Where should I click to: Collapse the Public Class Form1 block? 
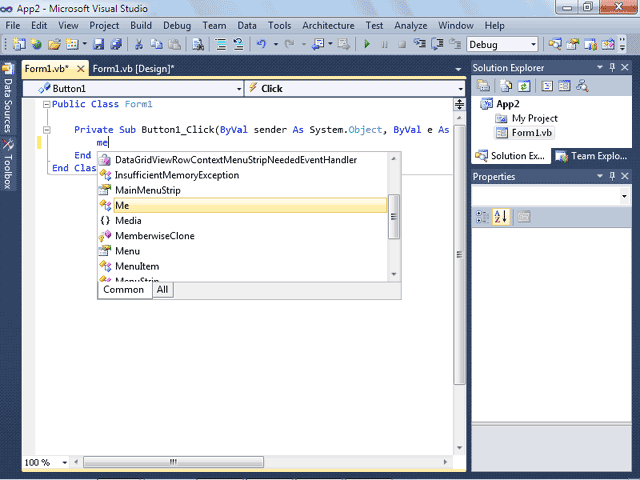pyautogui.click(x=47, y=104)
